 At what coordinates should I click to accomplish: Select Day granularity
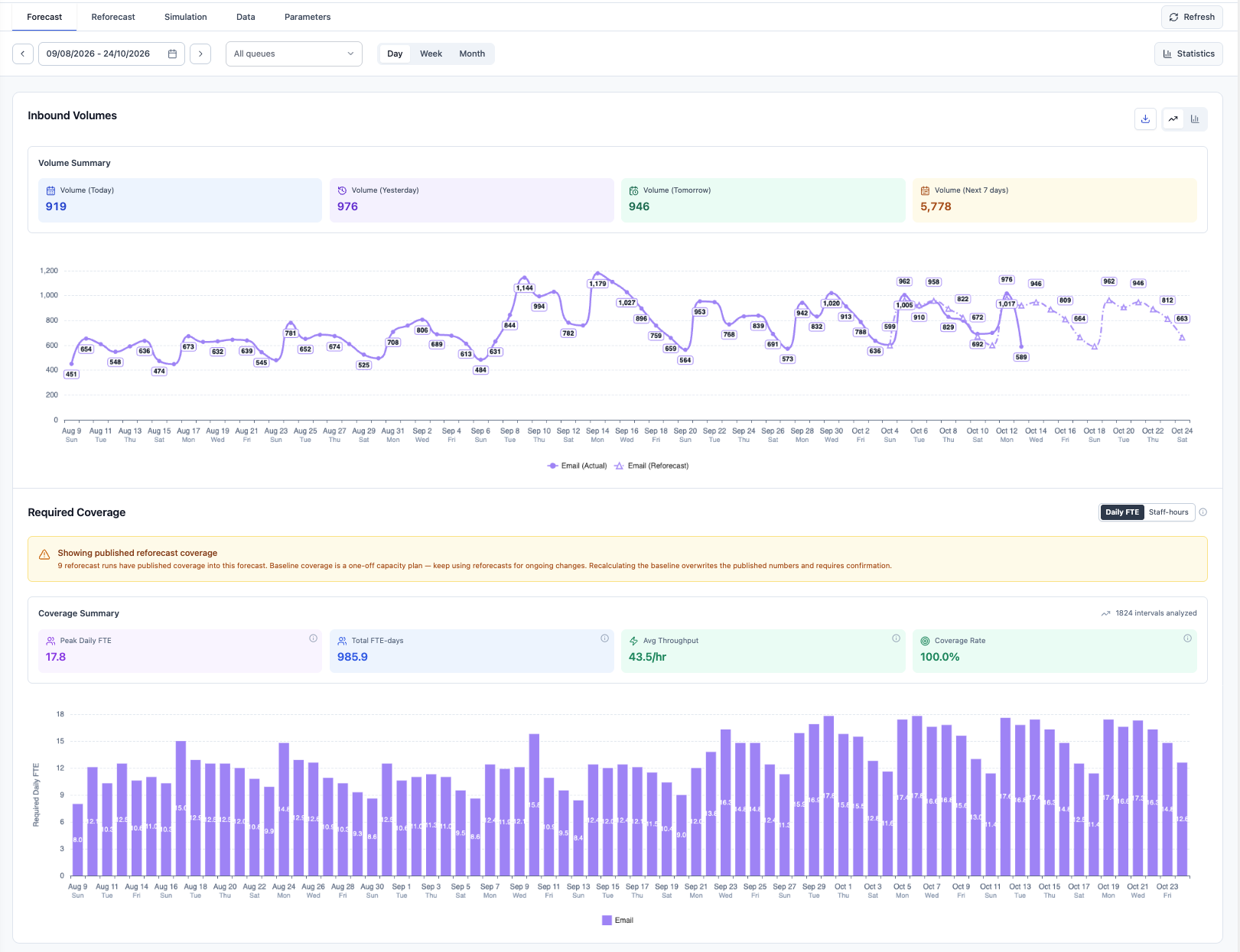coord(395,54)
